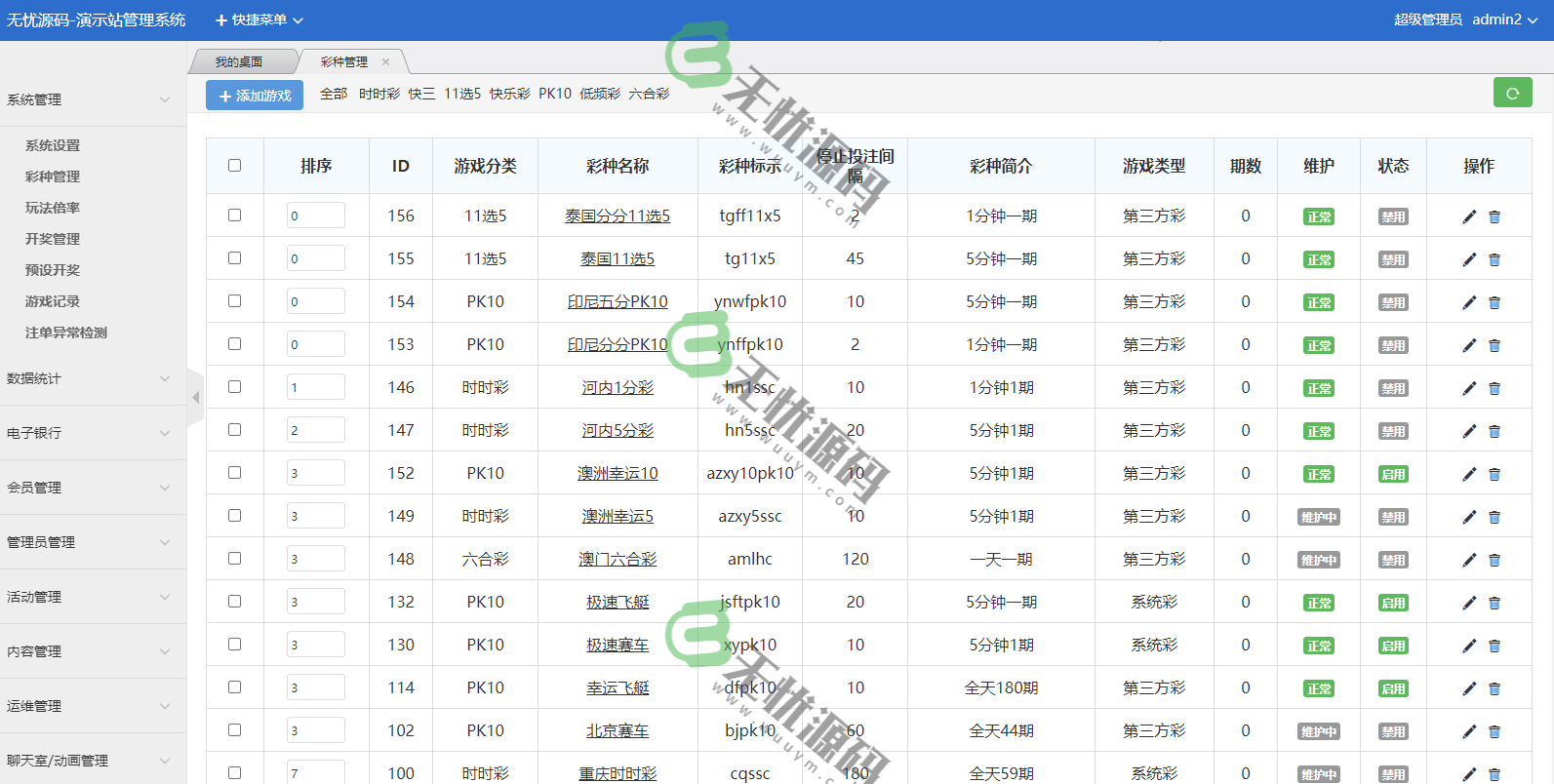Switch to the 我的桌面 tab
Image resolution: width=1554 pixels, height=784 pixels.
point(239,61)
